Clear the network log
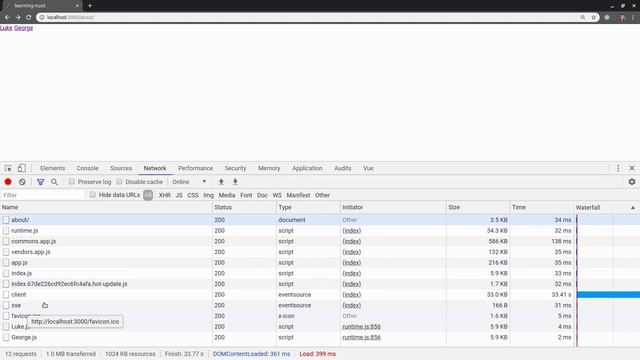The height and width of the screenshot is (360, 640). (x=22, y=182)
